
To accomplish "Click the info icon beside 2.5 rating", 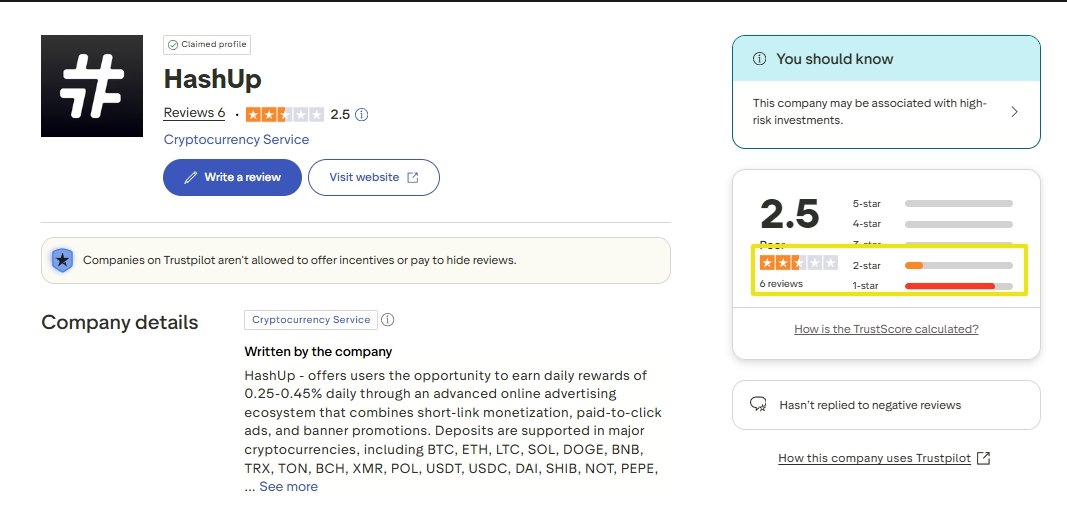I will click(x=362, y=114).
